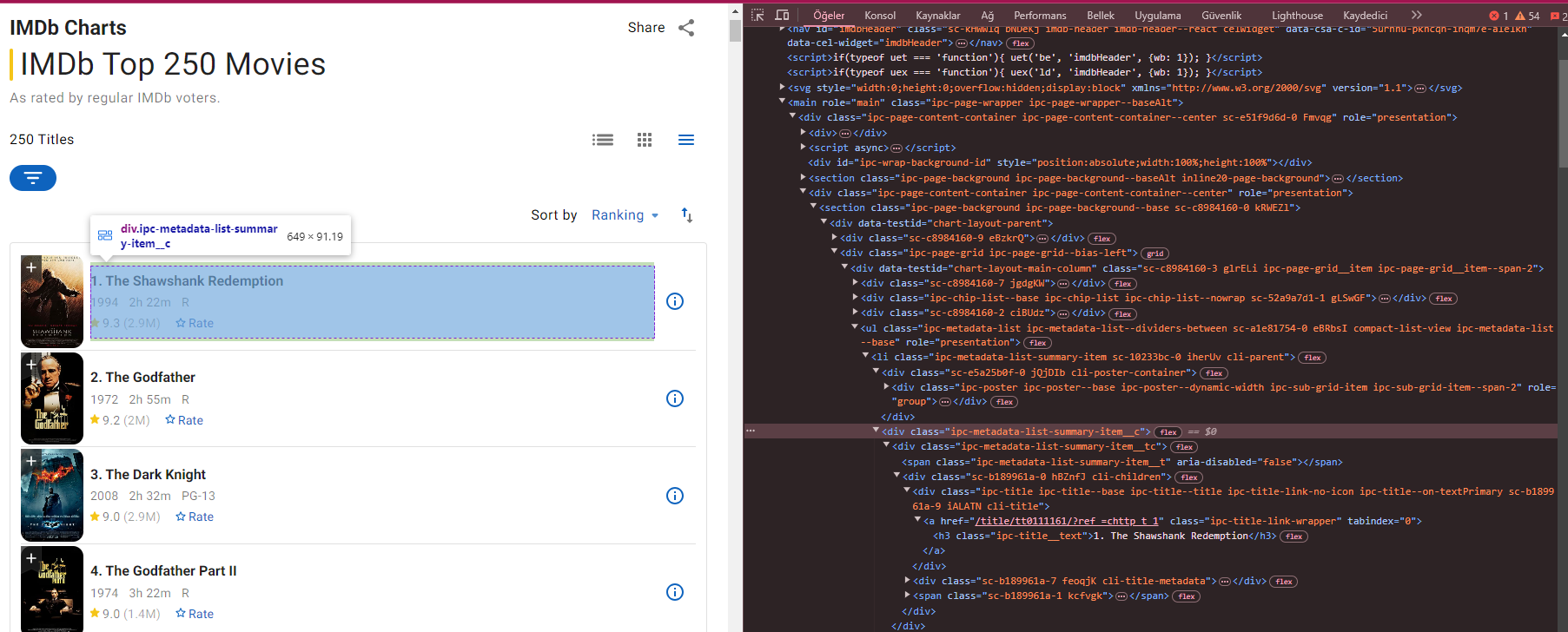Add The Godfather to watchlist
This screenshot has height=632, width=1568.
pyautogui.click(x=31, y=365)
